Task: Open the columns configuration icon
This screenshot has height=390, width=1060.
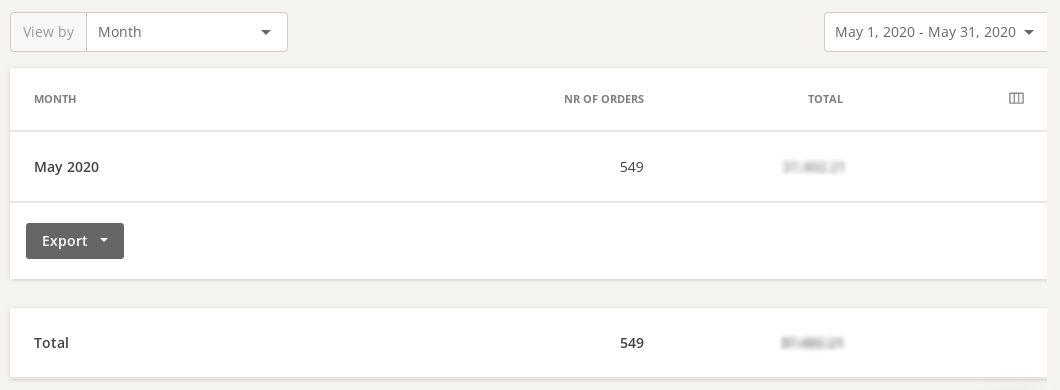Action: point(1016,99)
